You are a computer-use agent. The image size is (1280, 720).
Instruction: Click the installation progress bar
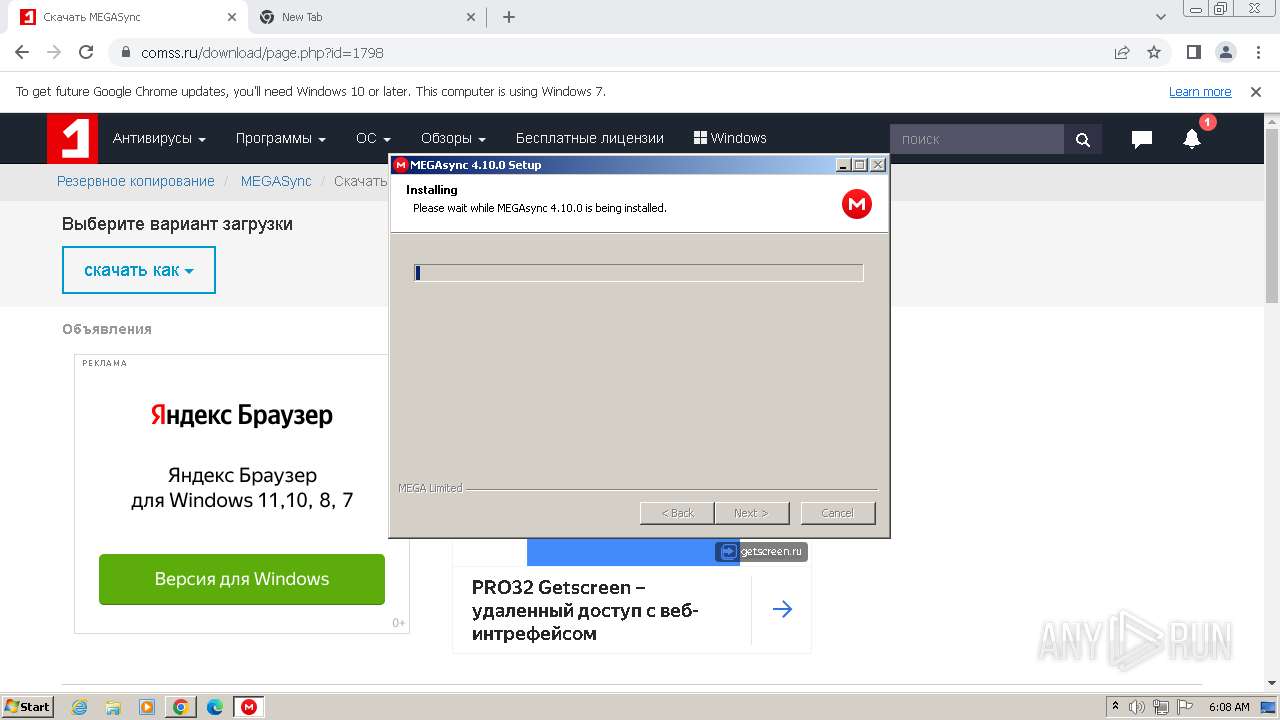coord(638,273)
